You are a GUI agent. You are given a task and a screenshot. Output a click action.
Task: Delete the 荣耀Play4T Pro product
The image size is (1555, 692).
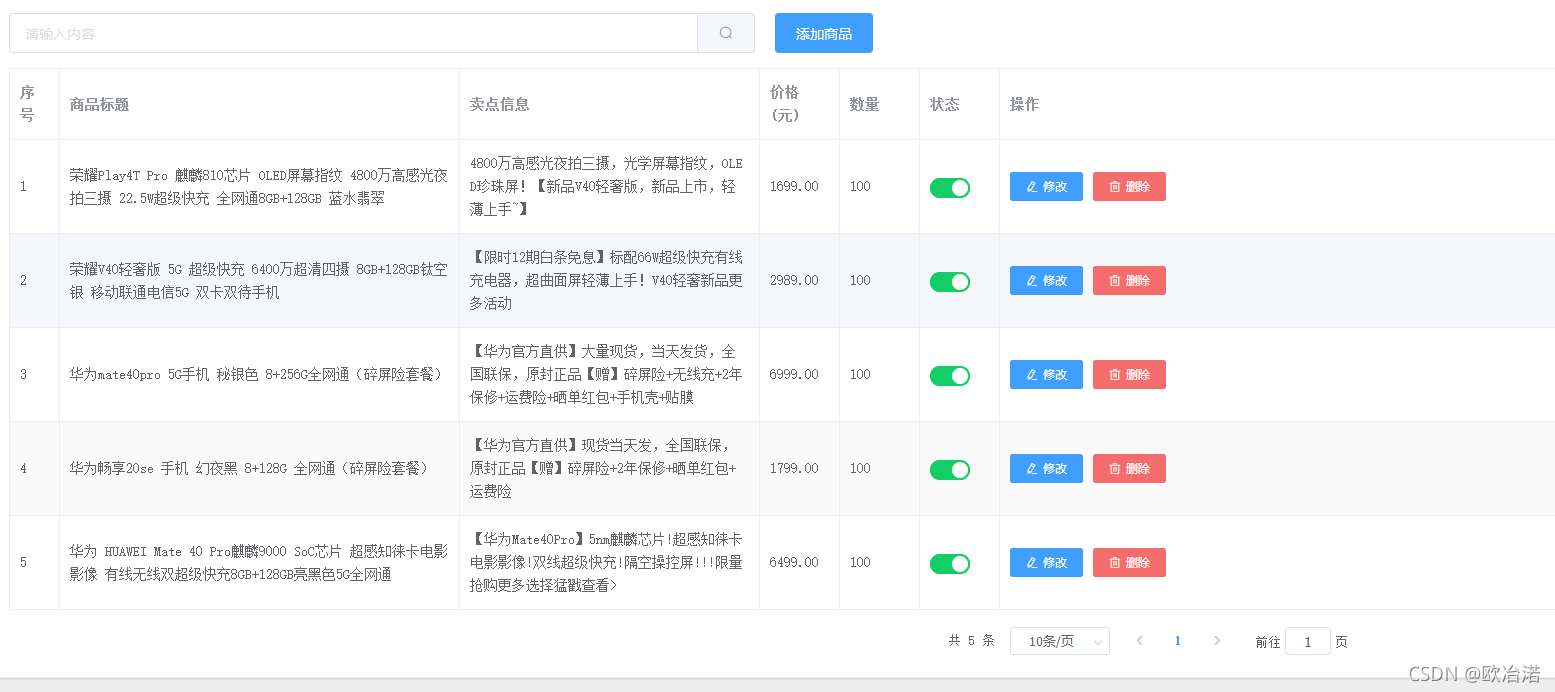pyautogui.click(x=1129, y=186)
